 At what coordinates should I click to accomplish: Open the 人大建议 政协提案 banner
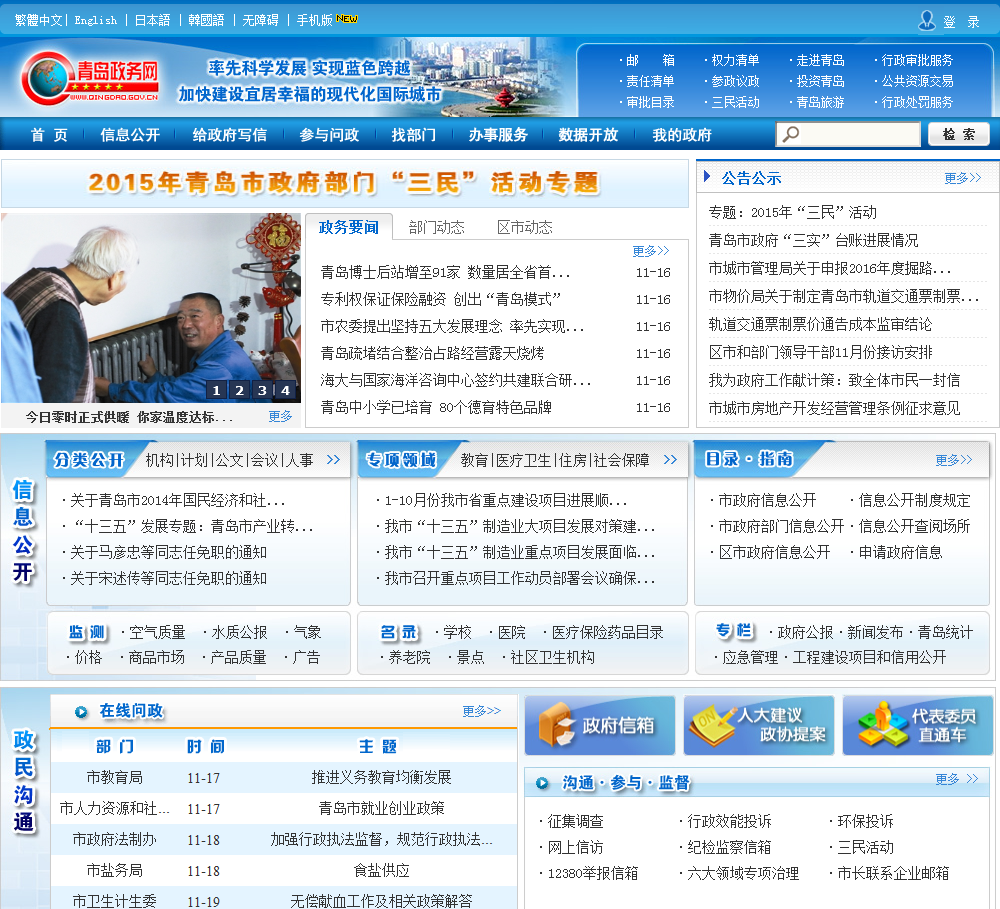coord(759,725)
